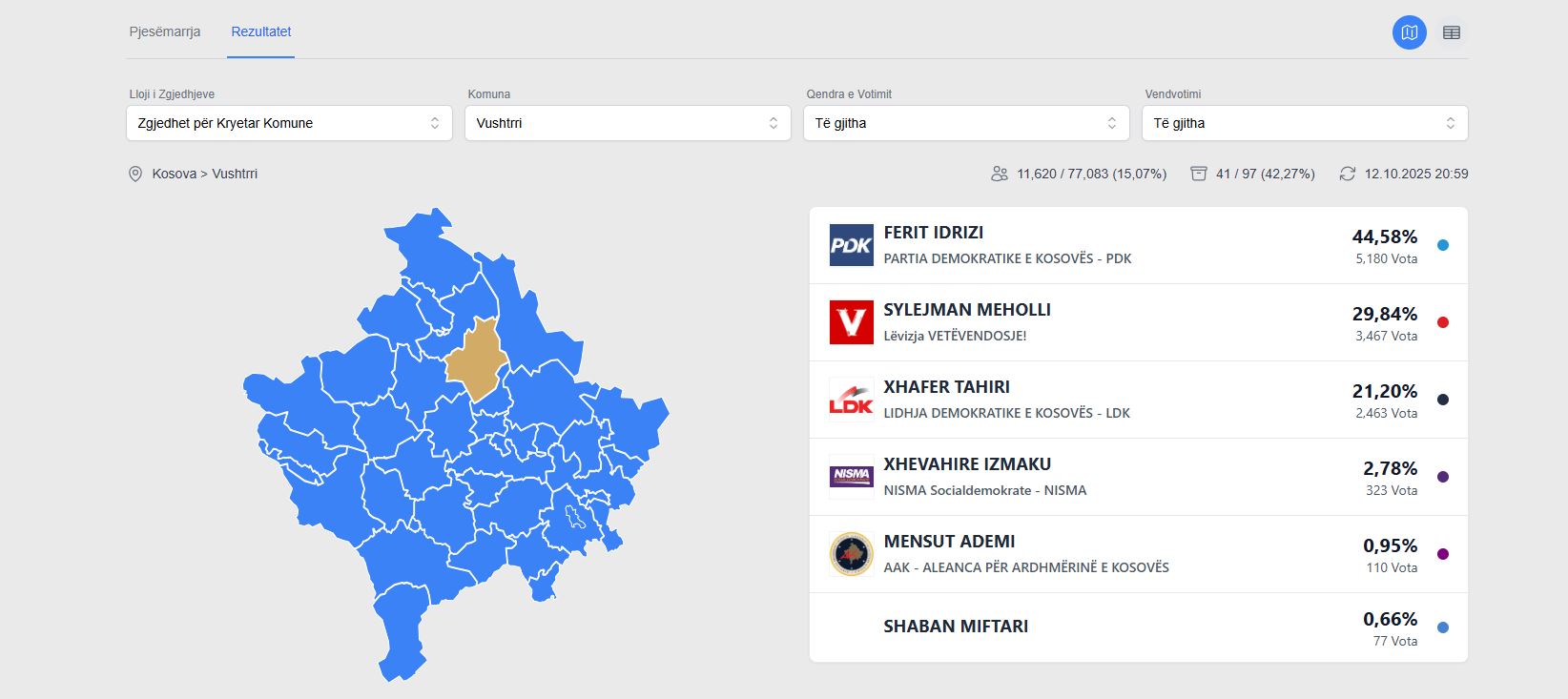1568x699 pixels.
Task: Open the Vendvotimi dropdown
Action: pyautogui.click(x=1305, y=123)
